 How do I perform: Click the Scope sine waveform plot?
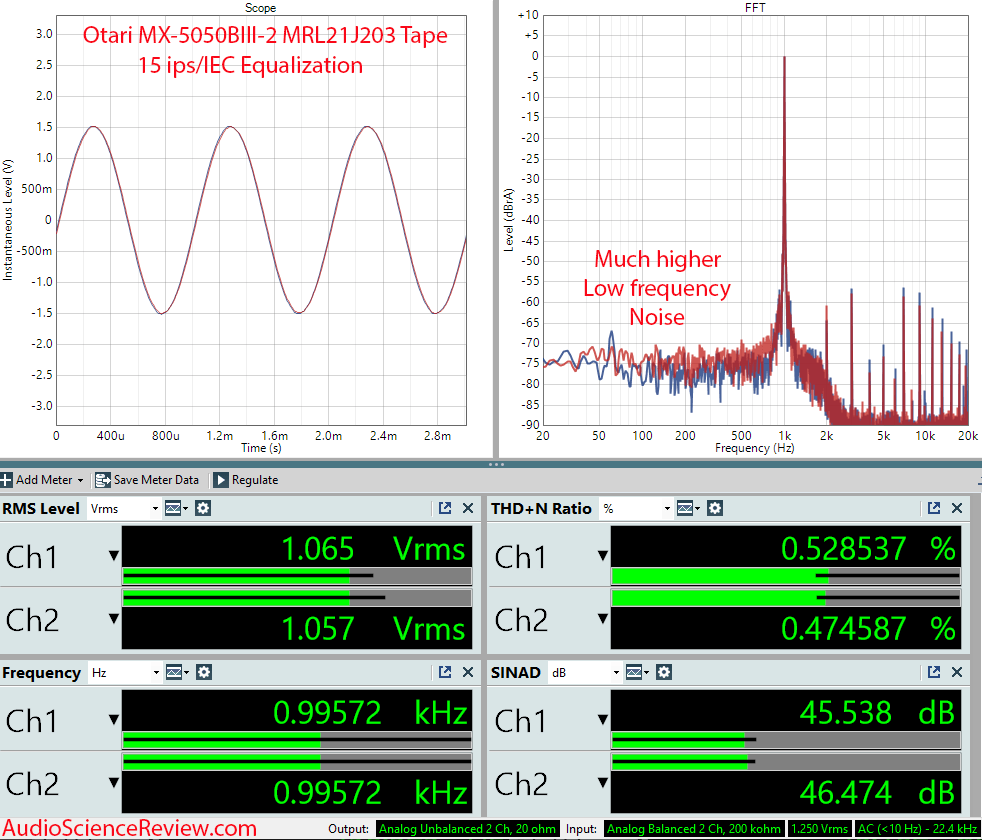[261, 220]
